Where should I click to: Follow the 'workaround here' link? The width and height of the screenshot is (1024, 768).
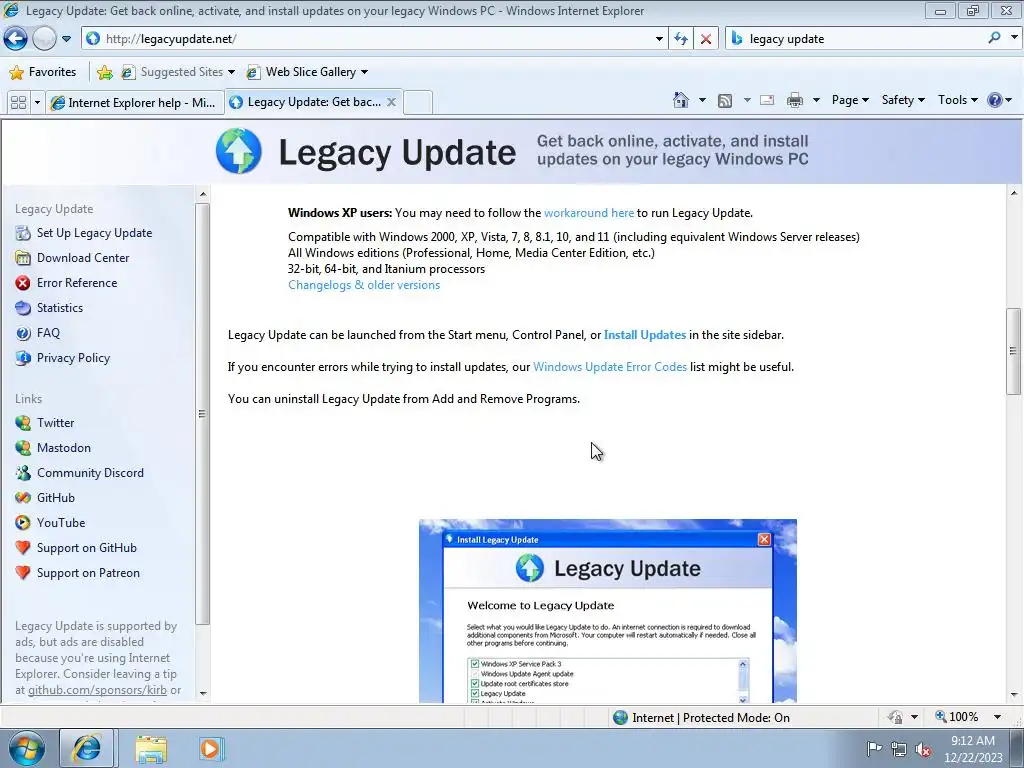[x=589, y=213]
